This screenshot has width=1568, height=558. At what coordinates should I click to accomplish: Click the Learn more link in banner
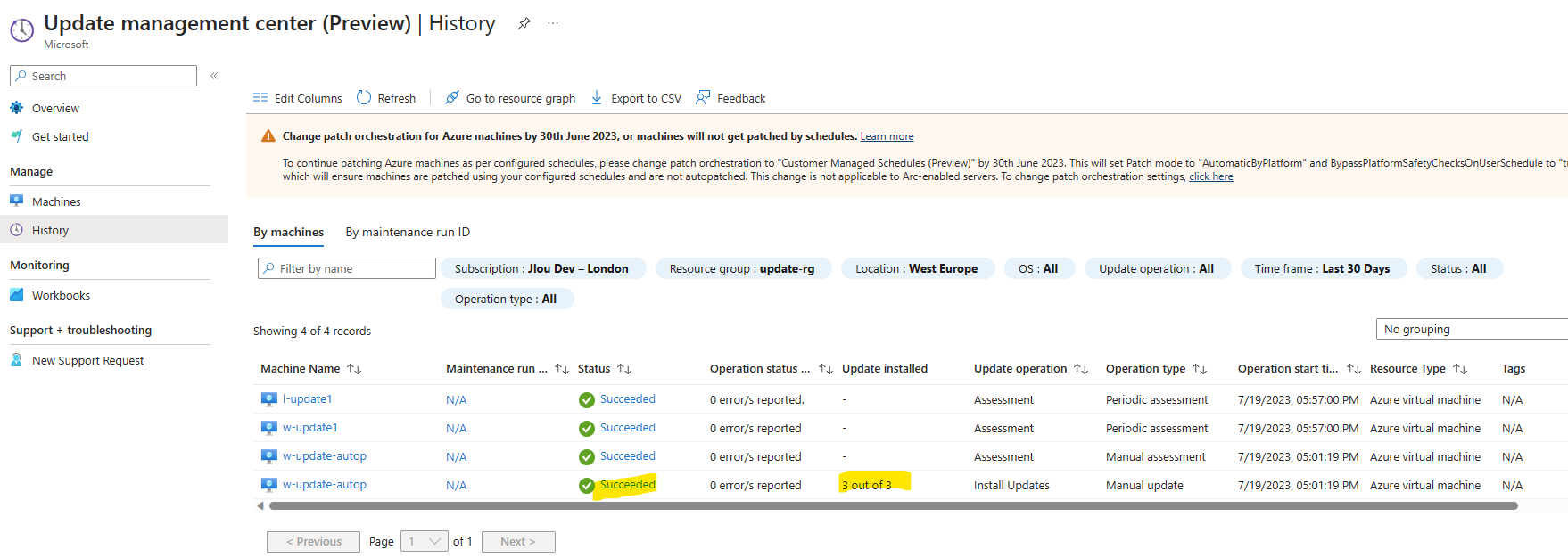pos(887,136)
